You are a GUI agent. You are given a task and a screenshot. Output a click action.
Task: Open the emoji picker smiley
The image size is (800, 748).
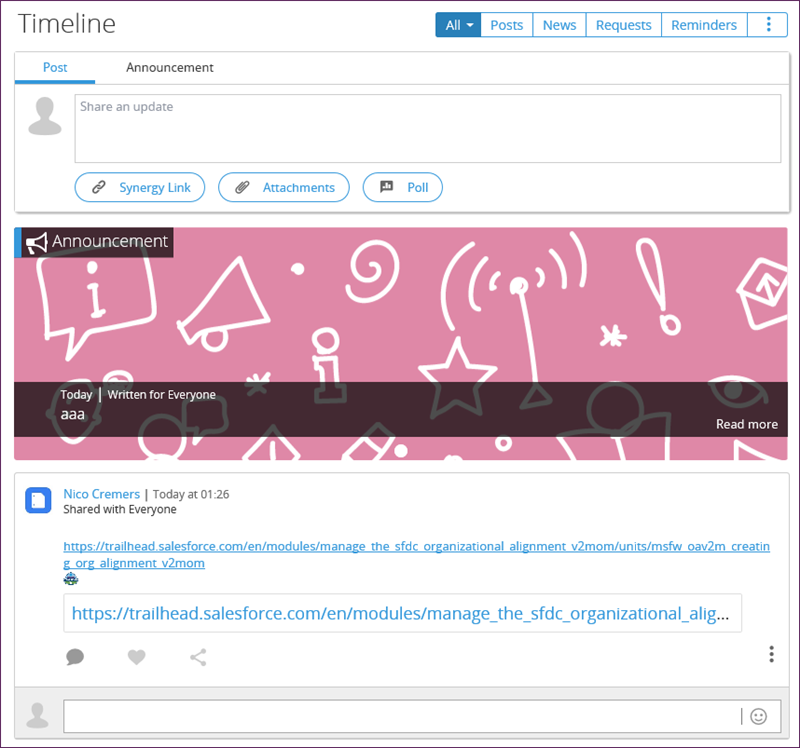click(x=758, y=716)
